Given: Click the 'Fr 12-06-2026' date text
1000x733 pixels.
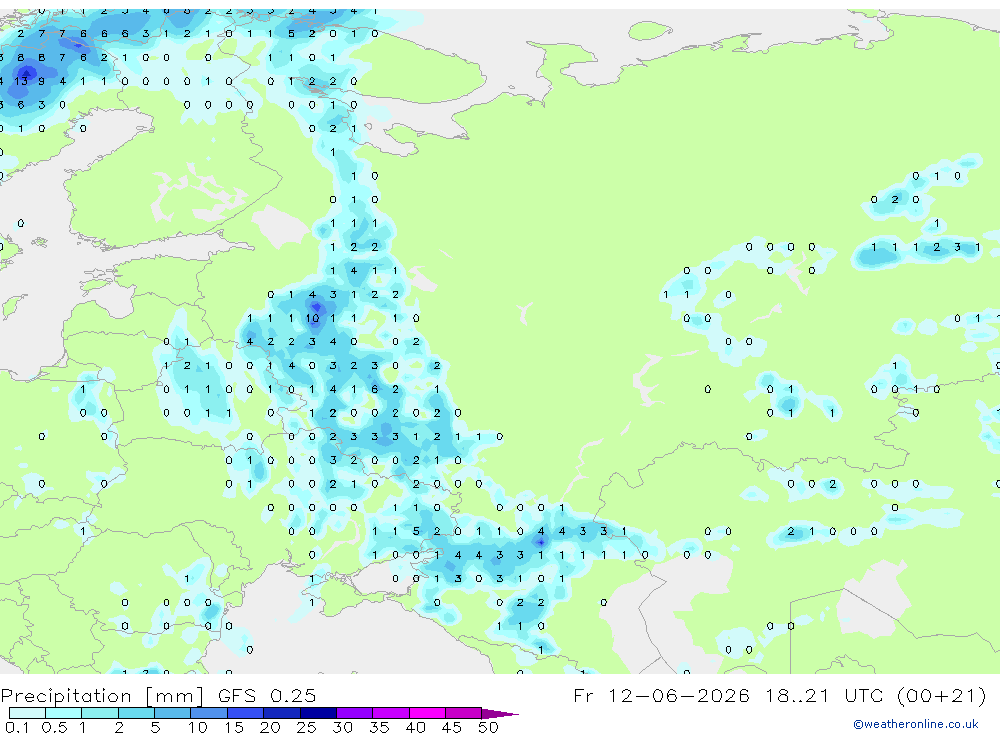Looking at the screenshot, I should 661,695.
